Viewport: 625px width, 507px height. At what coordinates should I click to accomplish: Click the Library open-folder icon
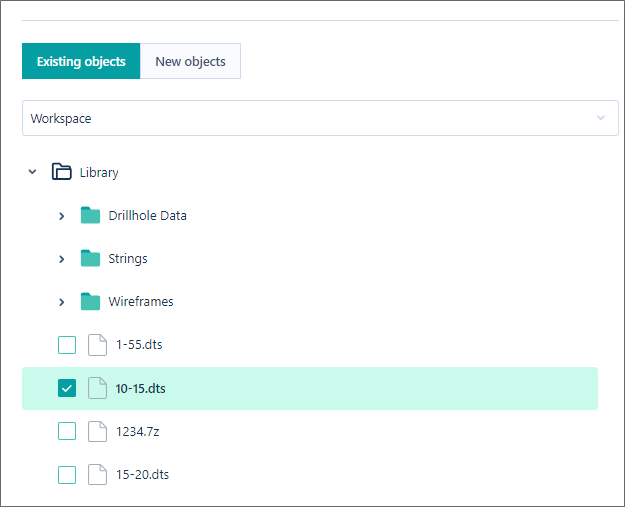coord(62,172)
